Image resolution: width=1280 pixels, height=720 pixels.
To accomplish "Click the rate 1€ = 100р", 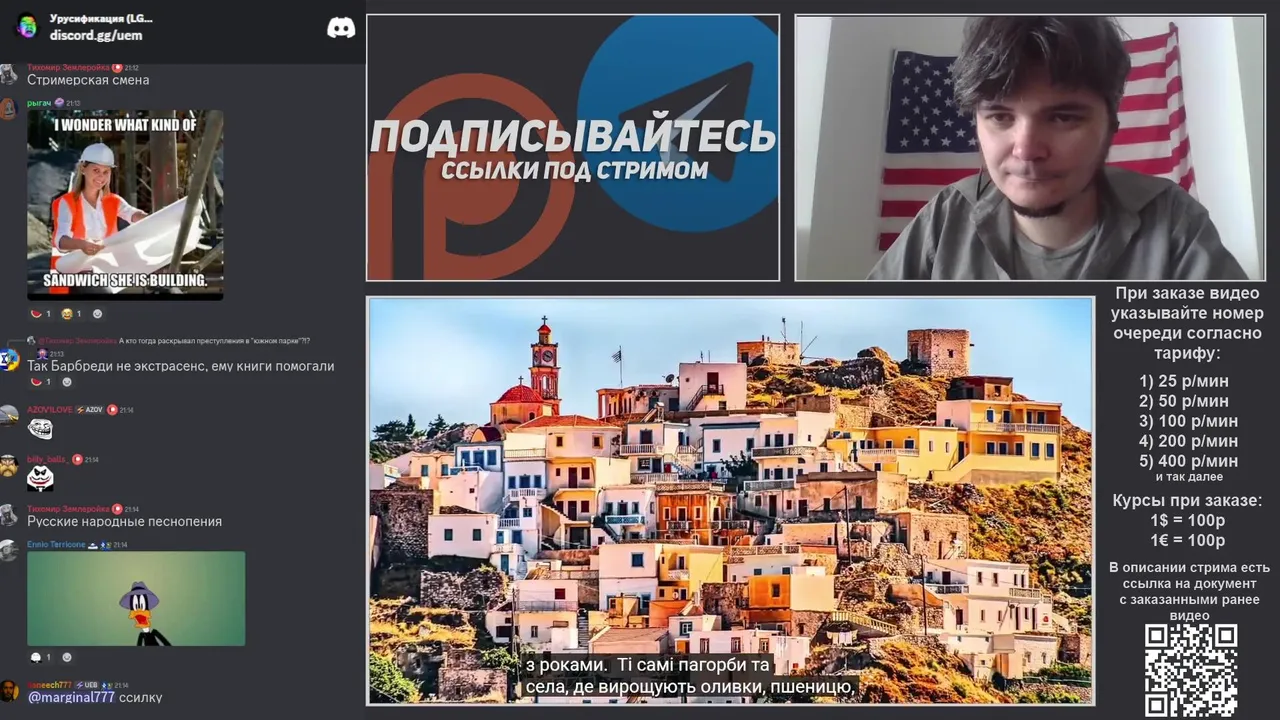I will click(x=1188, y=541).
